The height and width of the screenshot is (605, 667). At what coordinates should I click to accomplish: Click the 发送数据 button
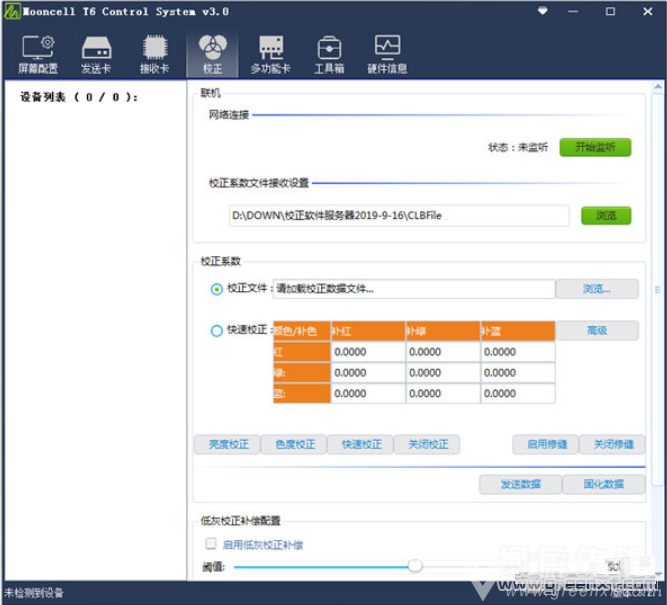click(520, 484)
